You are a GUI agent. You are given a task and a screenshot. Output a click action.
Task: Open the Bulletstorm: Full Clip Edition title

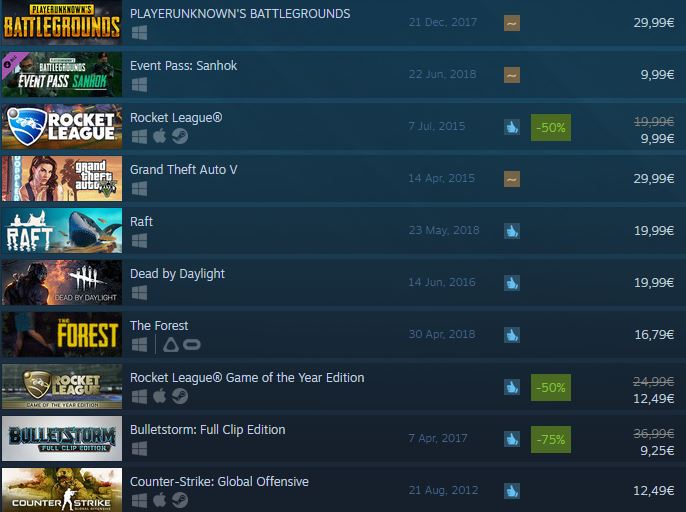207,430
